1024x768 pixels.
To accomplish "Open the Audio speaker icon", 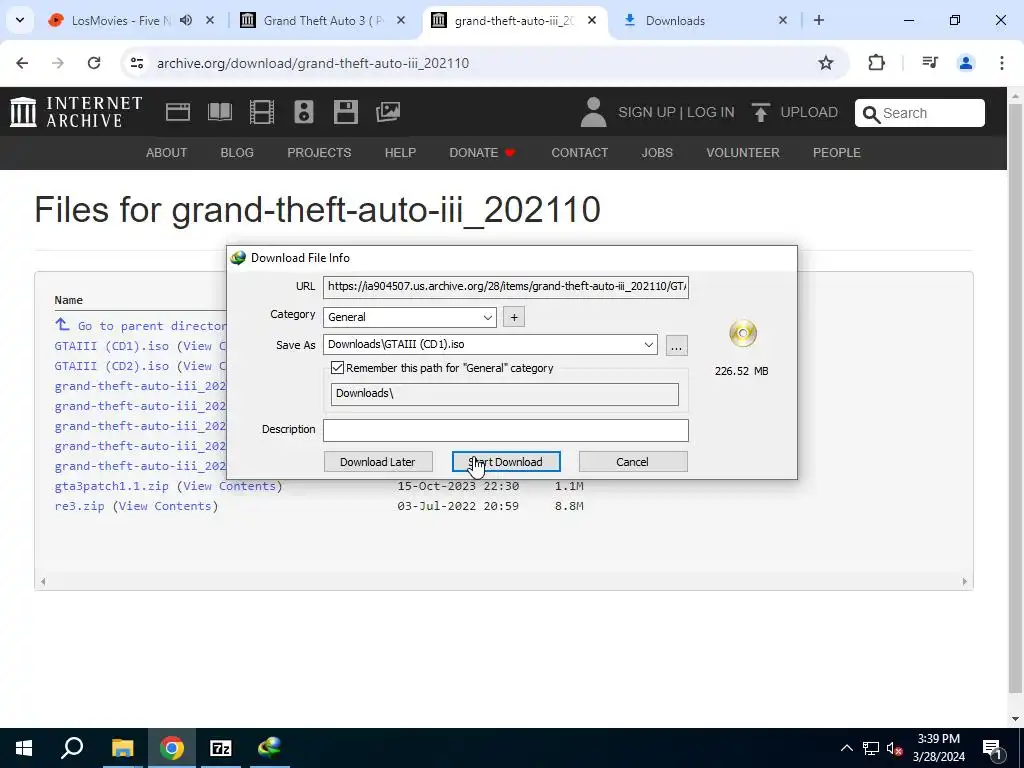I will (x=304, y=112).
